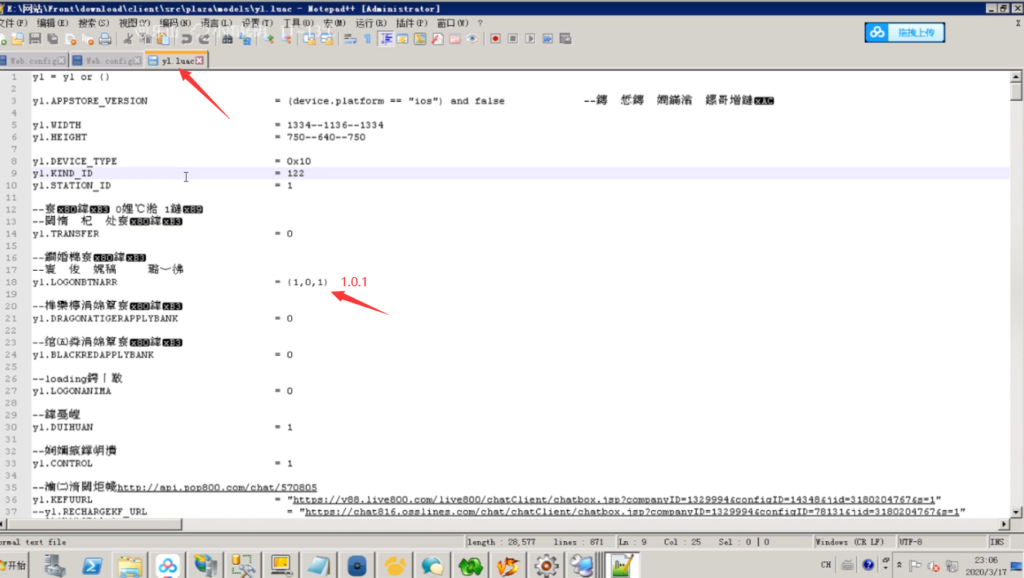The width and height of the screenshot is (1024, 578).
Task: Close the yl.luac tab
Action: [200, 61]
